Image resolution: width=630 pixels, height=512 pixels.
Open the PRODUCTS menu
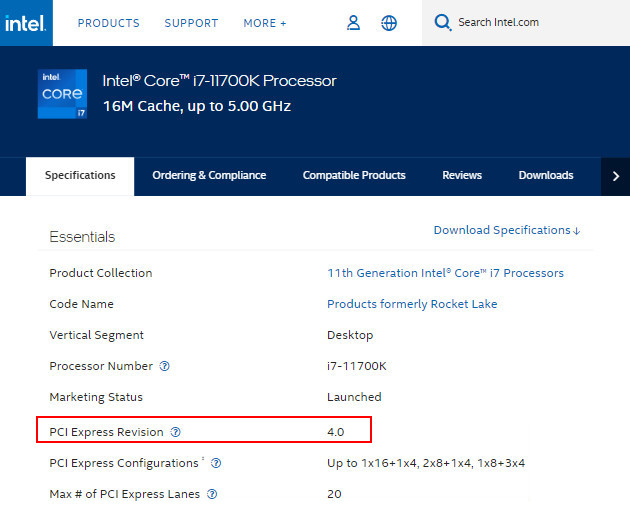tap(108, 23)
